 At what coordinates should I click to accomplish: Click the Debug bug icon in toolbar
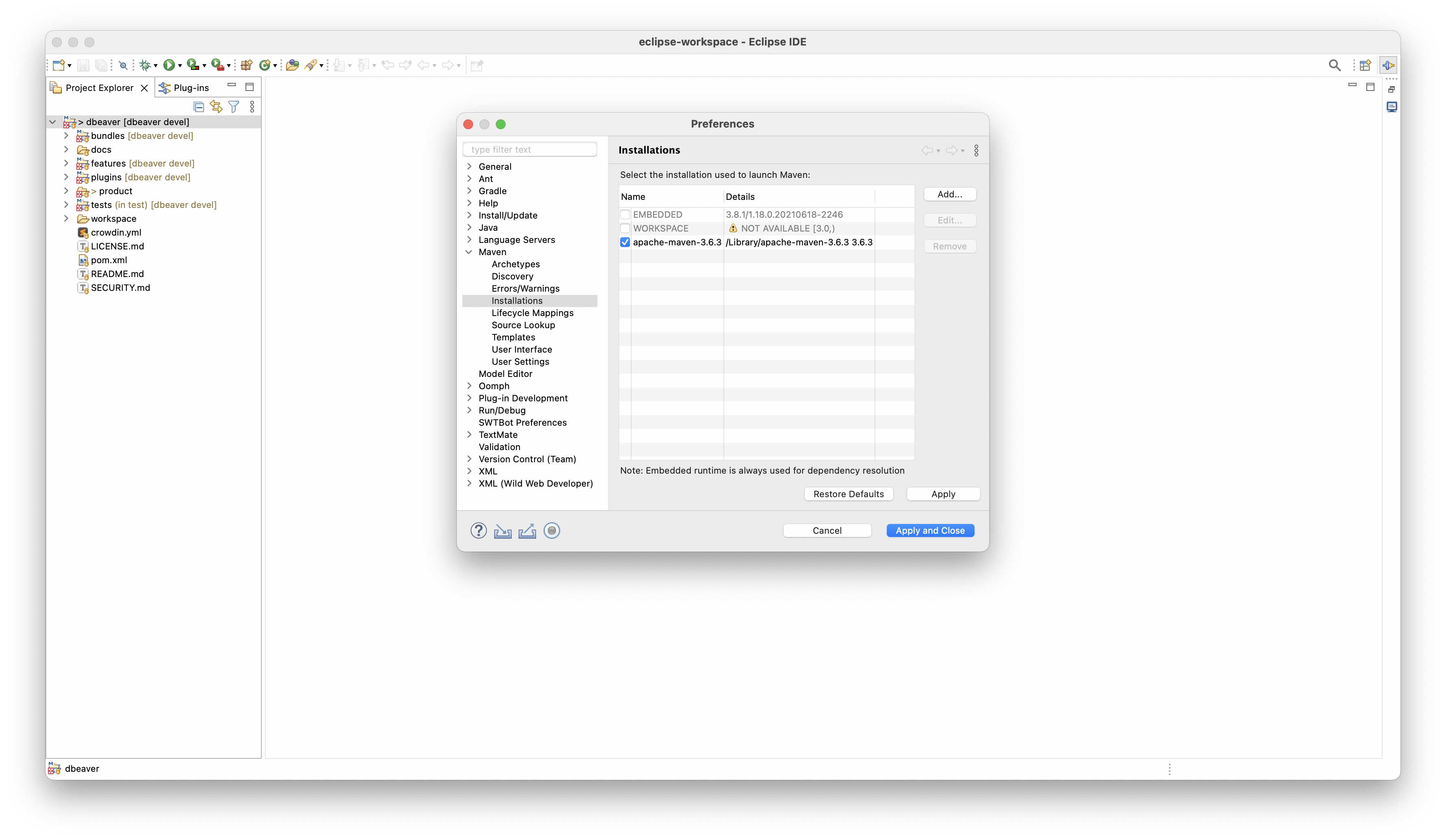tap(145, 65)
